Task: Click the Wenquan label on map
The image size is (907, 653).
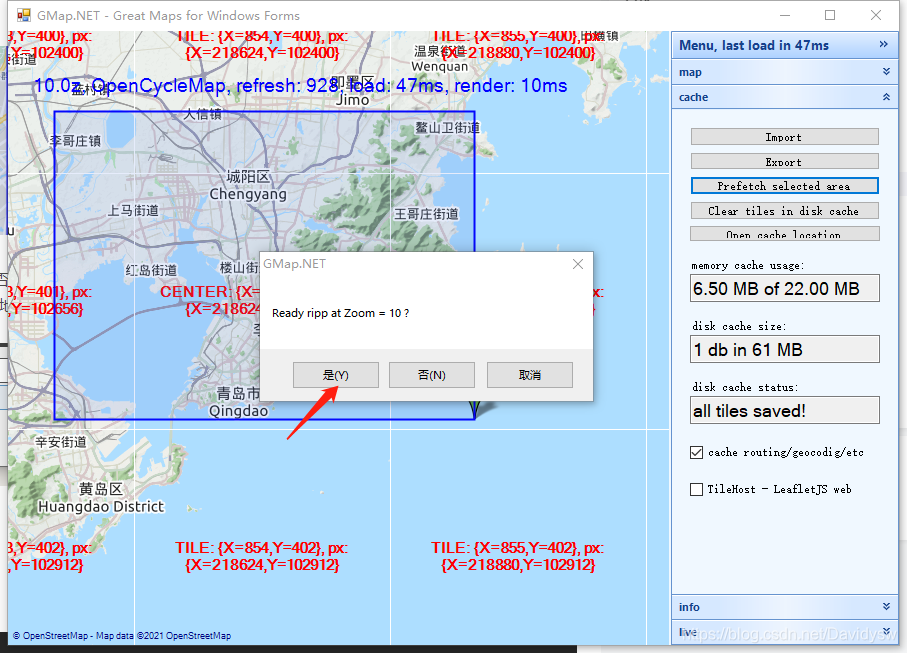Action: pos(439,66)
